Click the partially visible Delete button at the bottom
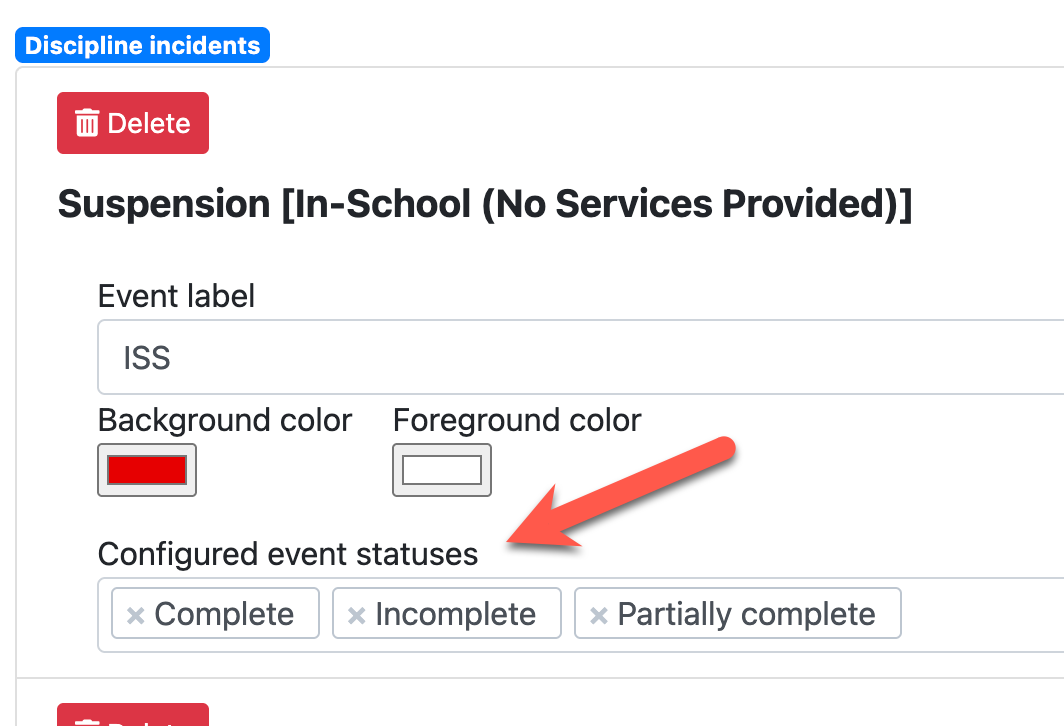 (x=132, y=716)
